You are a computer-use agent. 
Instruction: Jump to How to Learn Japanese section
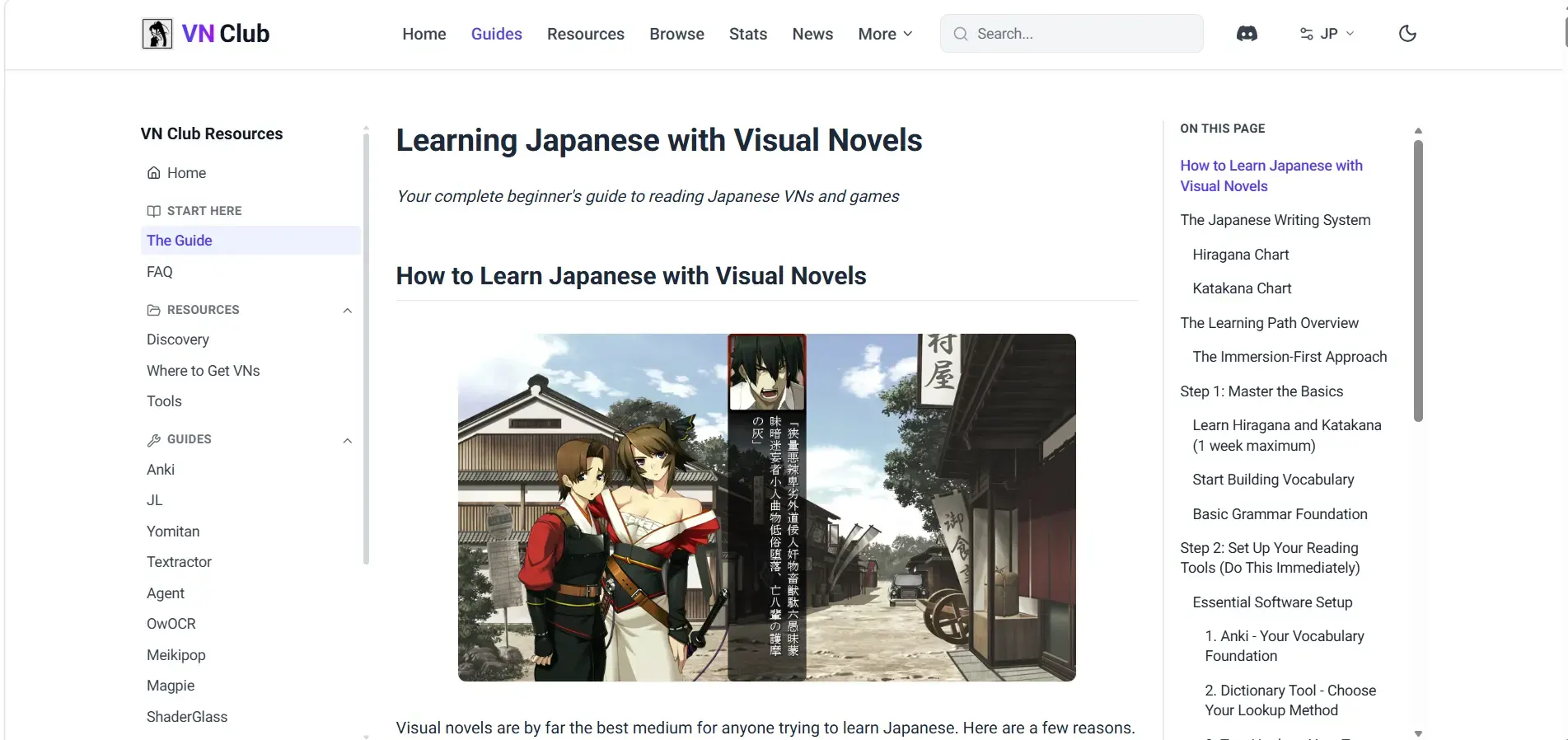(x=1271, y=176)
